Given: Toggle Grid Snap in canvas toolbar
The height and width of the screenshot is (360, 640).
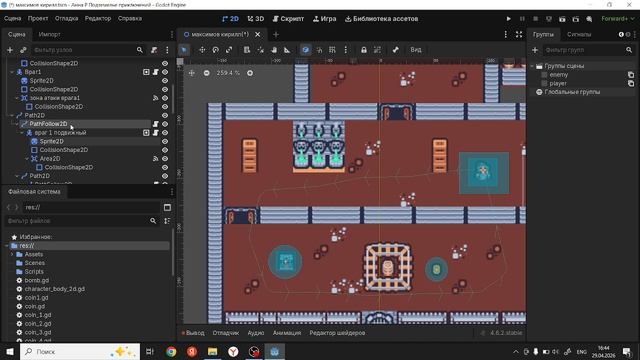Looking at the screenshot, I should tap(332, 50).
